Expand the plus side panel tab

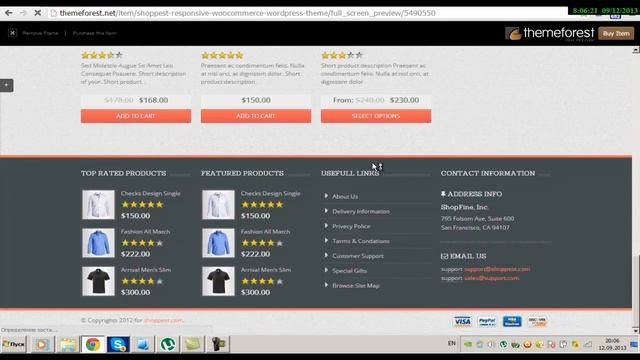[7, 85]
